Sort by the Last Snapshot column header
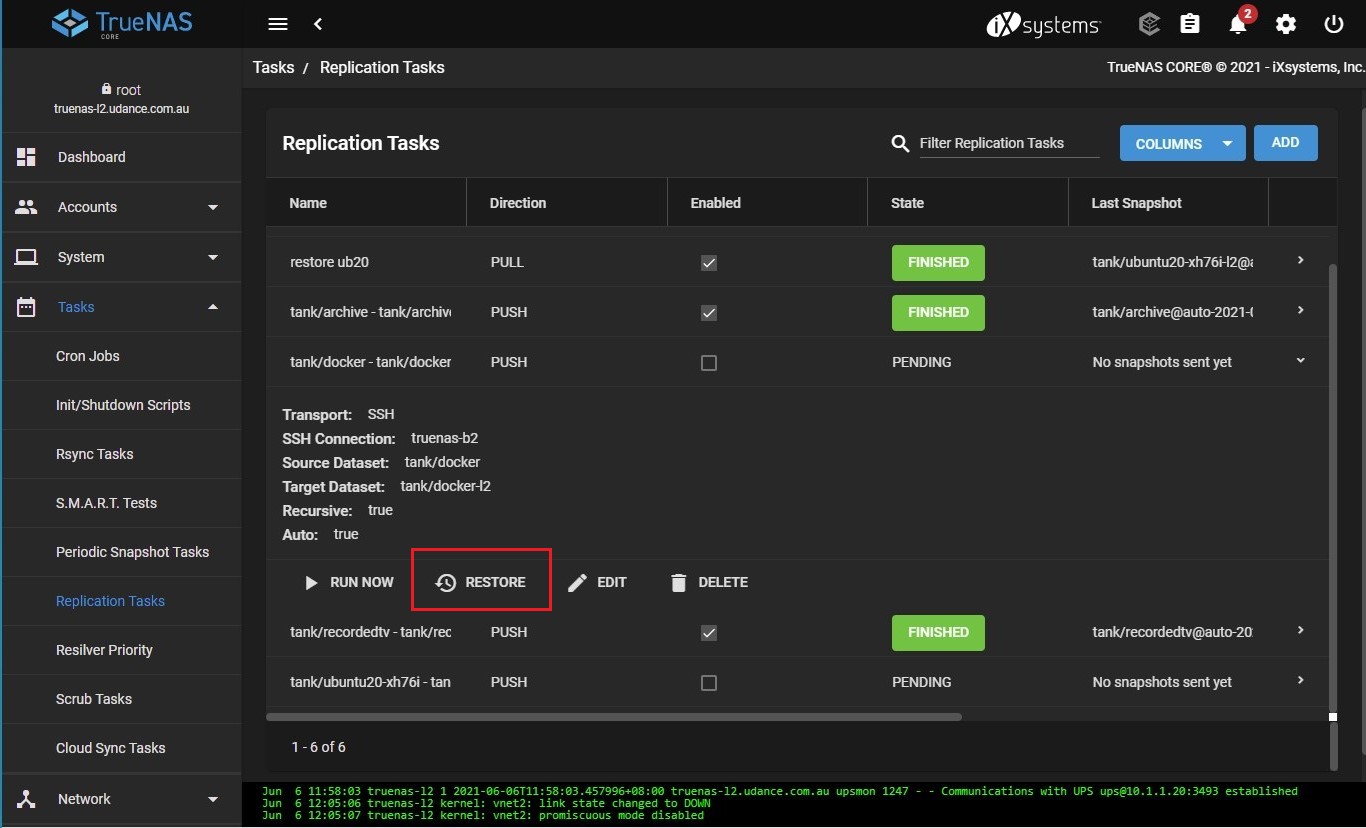This screenshot has height=828, width=1366. tap(1137, 203)
